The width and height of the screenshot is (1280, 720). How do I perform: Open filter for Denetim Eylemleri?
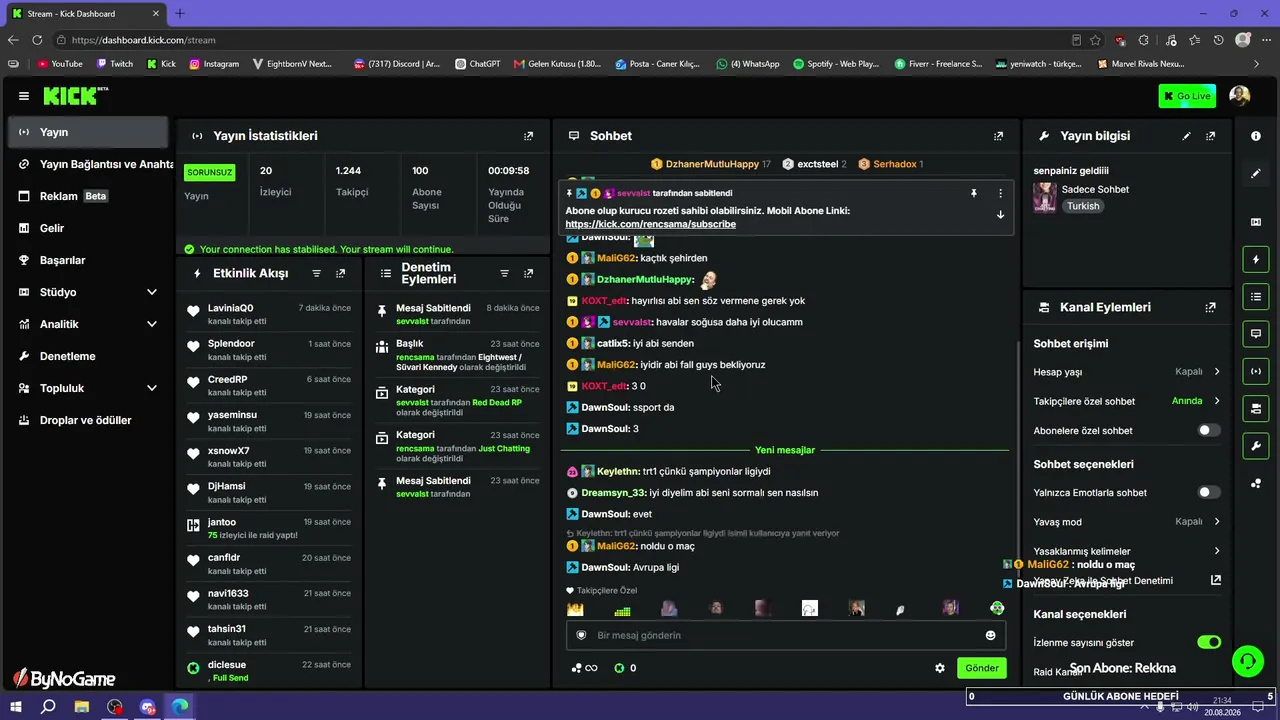pyautogui.click(x=504, y=273)
